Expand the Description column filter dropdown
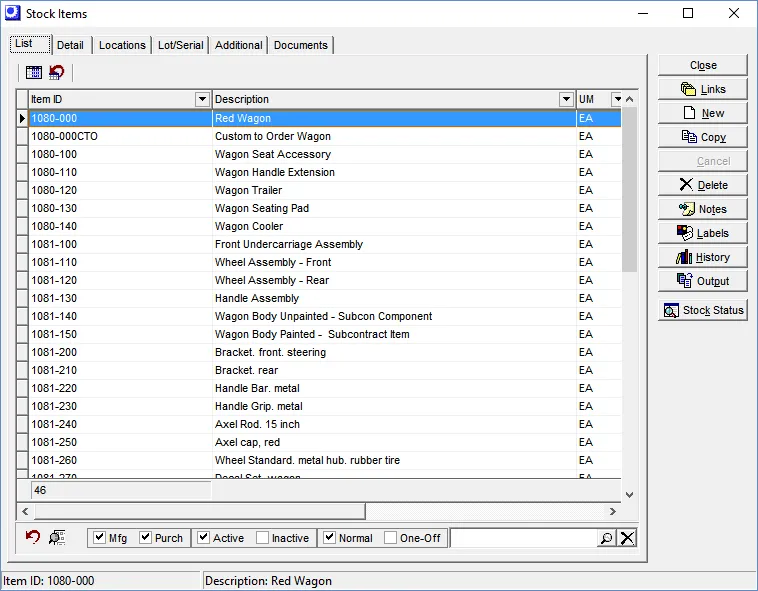This screenshot has height=591, width=758. (566, 99)
